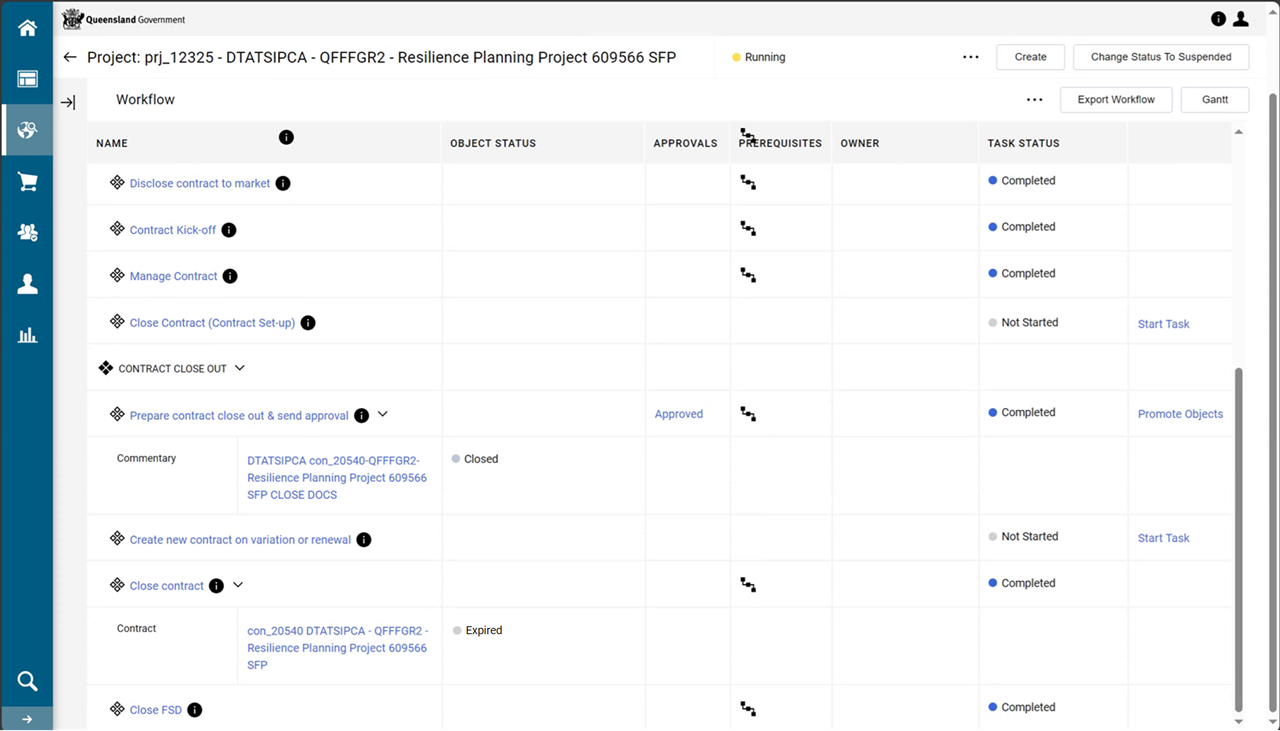Image resolution: width=1280 pixels, height=731 pixels.
Task: Click the TASK STATUS column header
Action: (x=1023, y=143)
